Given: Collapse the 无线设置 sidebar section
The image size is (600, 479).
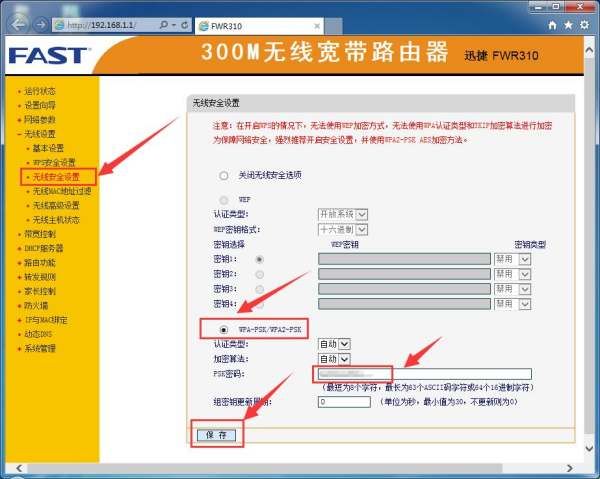Looking at the screenshot, I should [40, 134].
